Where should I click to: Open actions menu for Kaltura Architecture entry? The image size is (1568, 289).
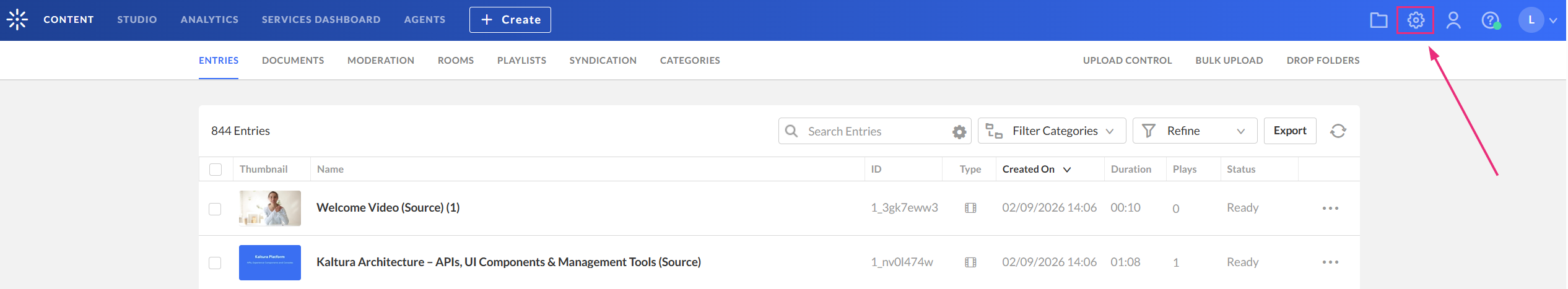tap(1330, 262)
